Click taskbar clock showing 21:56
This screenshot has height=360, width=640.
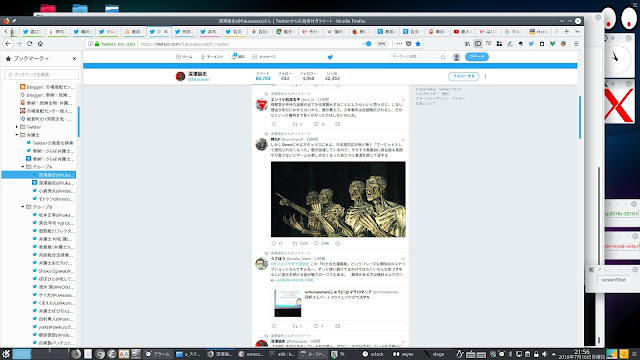pyautogui.click(x=582, y=354)
